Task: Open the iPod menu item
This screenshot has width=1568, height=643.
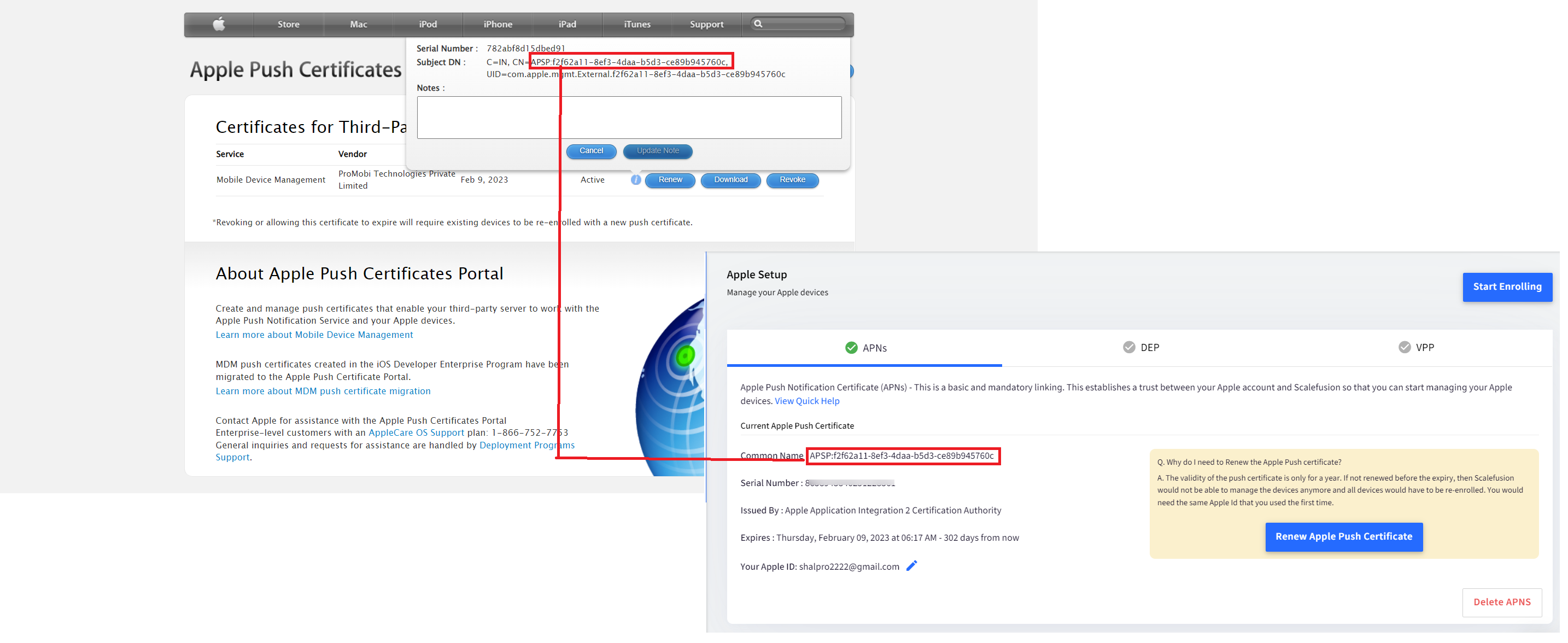Action: pyautogui.click(x=428, y=25)
